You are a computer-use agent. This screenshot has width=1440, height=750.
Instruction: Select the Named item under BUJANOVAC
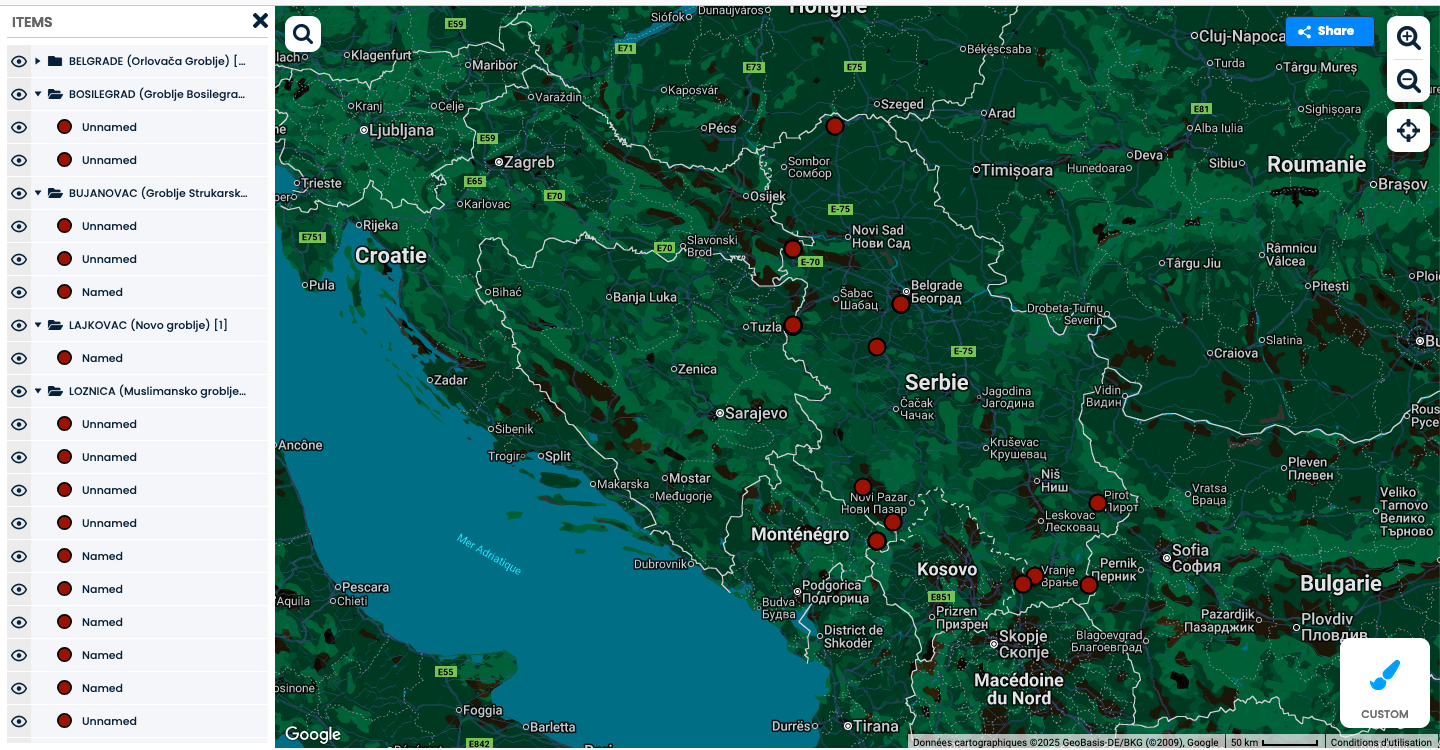tap(102, 292)
